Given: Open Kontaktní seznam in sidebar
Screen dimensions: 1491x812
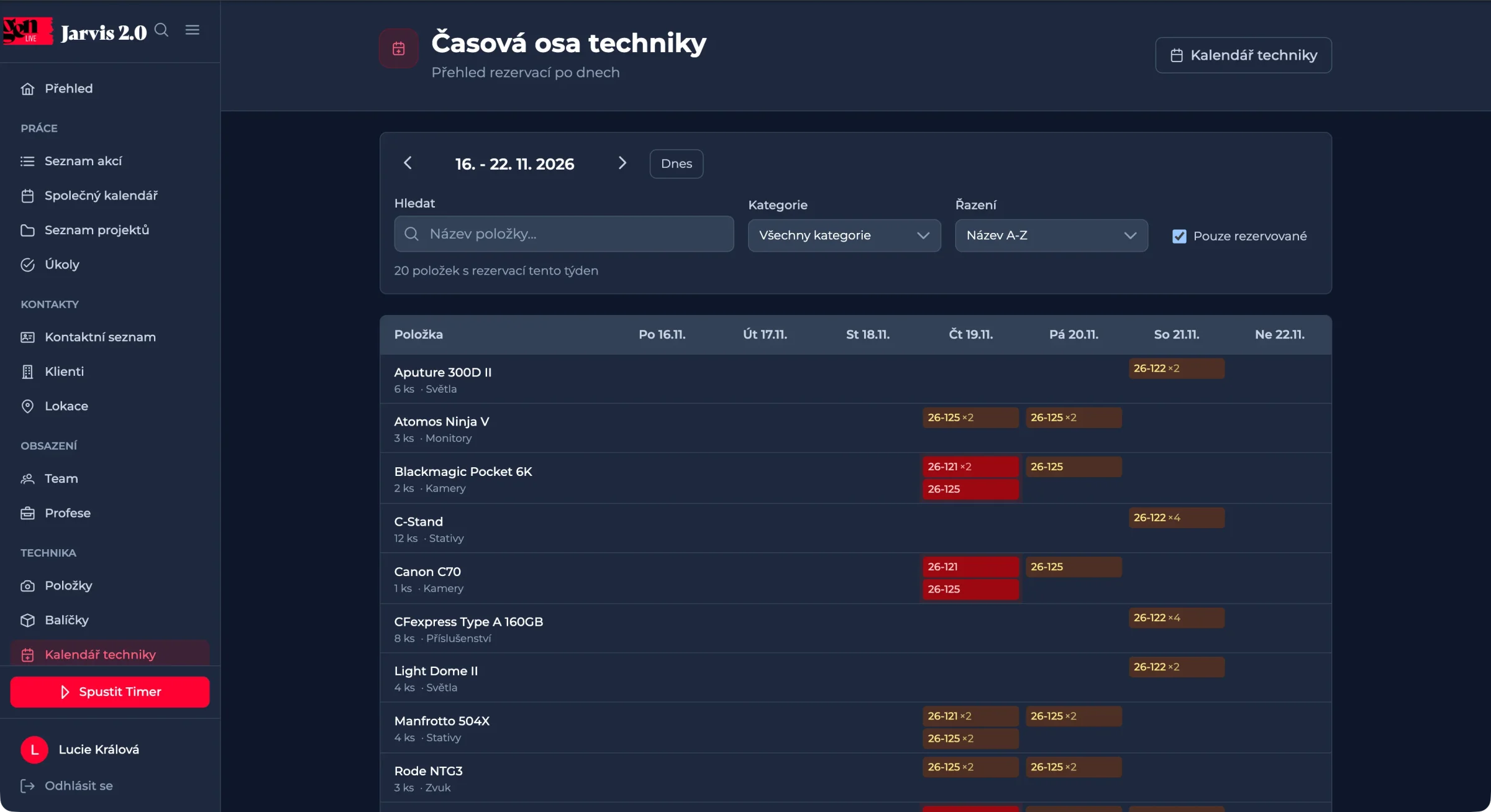Looking at the screenshot, I should pyautogui.click(x=110, y=337).
